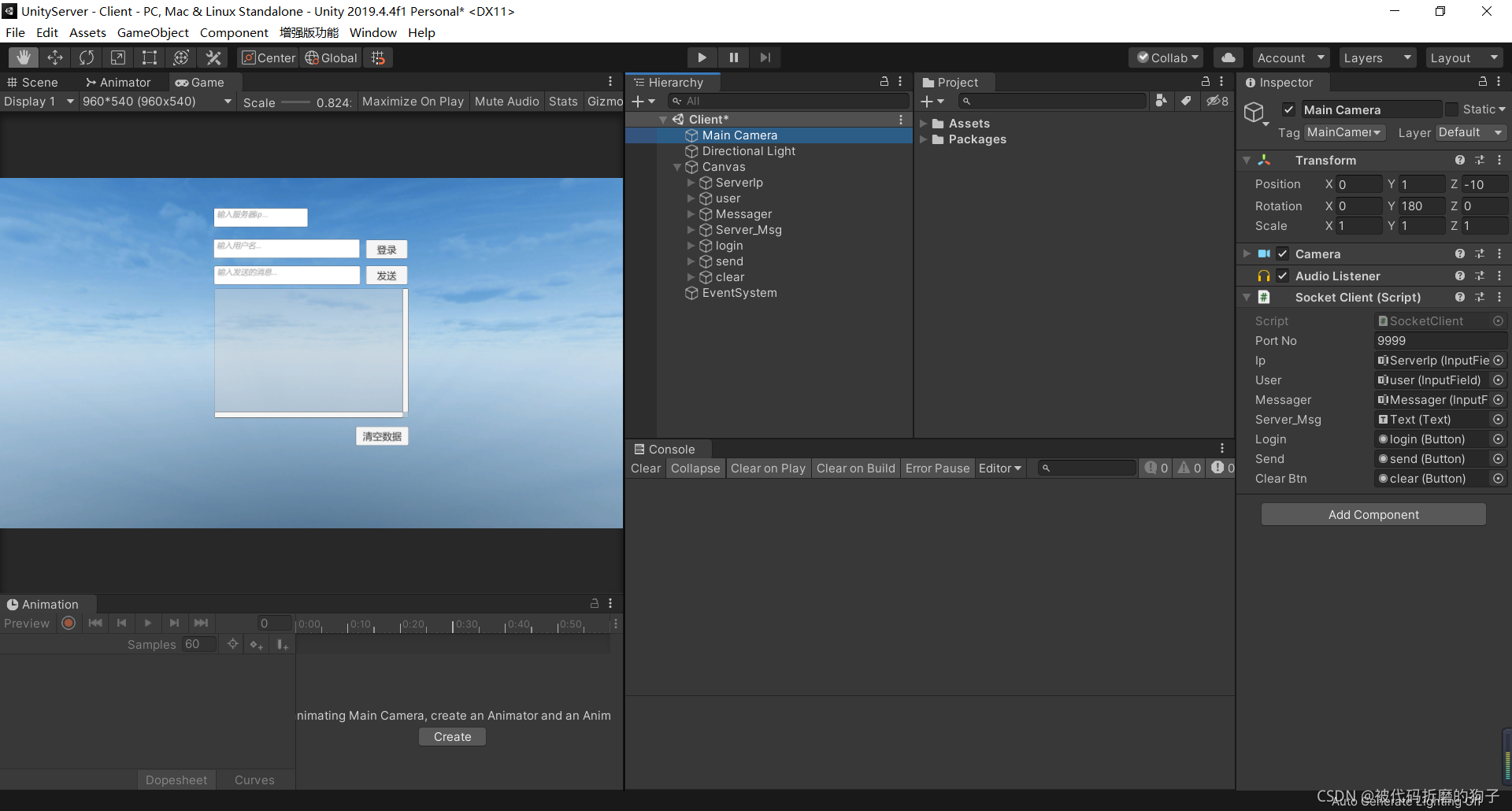Open the GameObject menu

tap(152, 32)
